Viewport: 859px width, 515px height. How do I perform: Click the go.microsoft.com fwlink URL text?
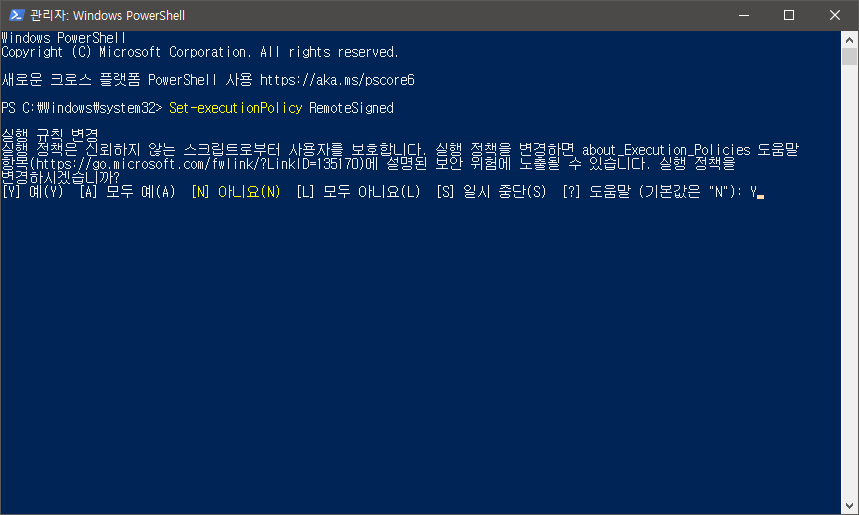click(x=199, y=164)
